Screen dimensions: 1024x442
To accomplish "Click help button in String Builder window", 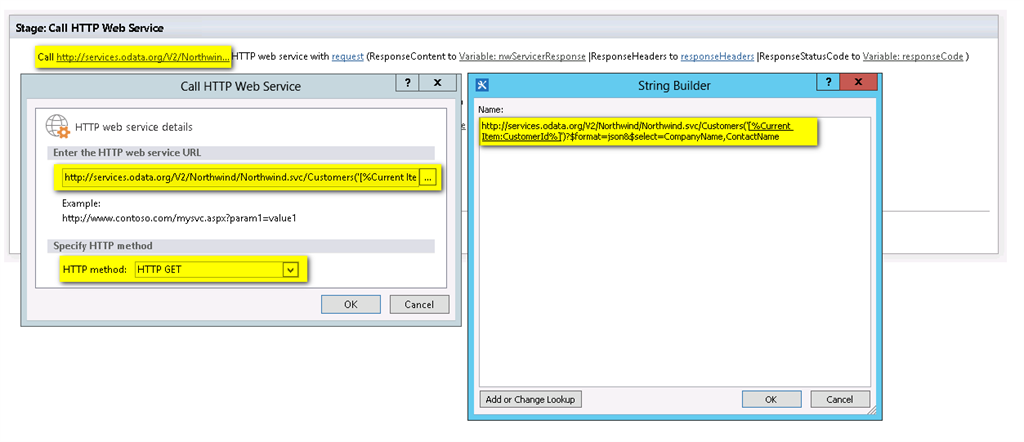I will tap(829, 83).
